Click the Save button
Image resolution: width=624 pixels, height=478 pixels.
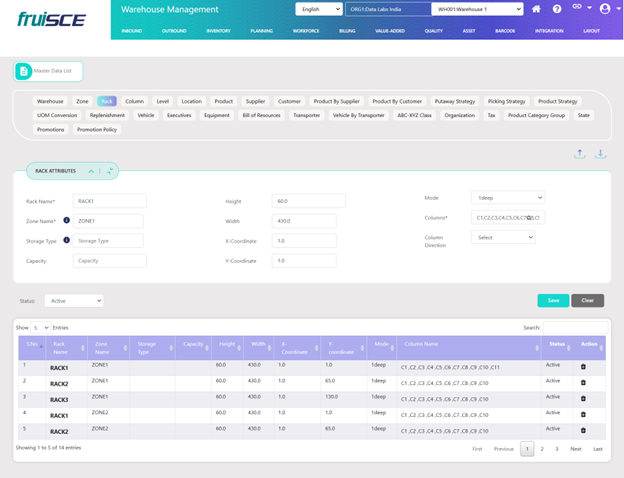(553, 300)
